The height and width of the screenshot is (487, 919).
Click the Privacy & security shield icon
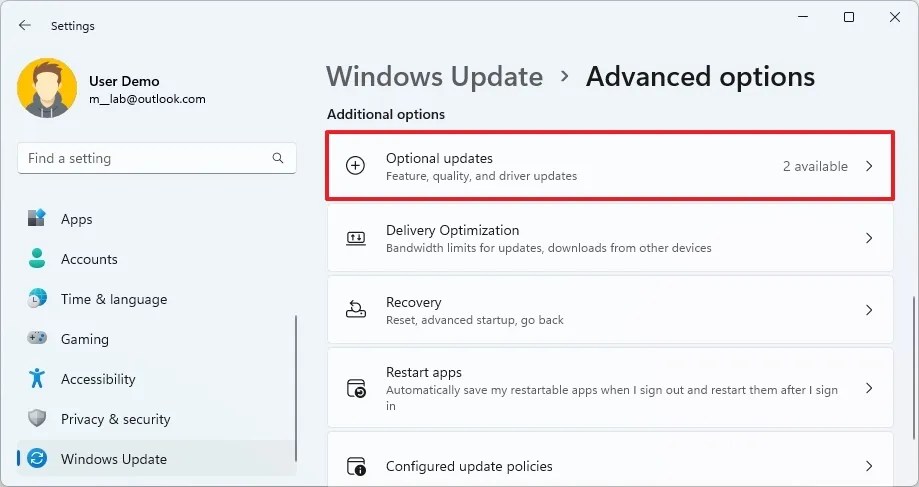tap(37, 418)
